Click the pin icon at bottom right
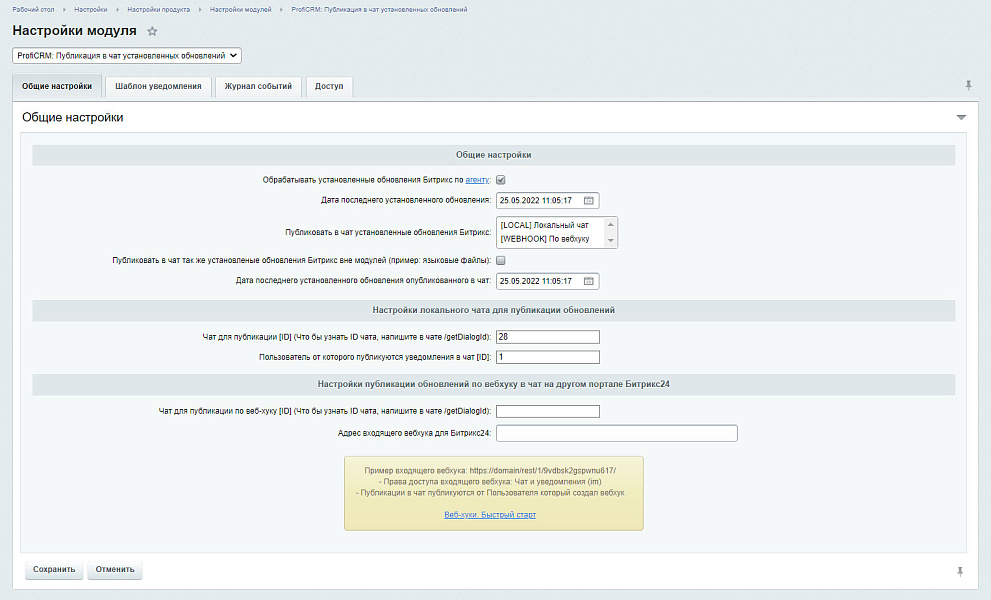The height and width of the screenshot is (600, 991). 960,571
